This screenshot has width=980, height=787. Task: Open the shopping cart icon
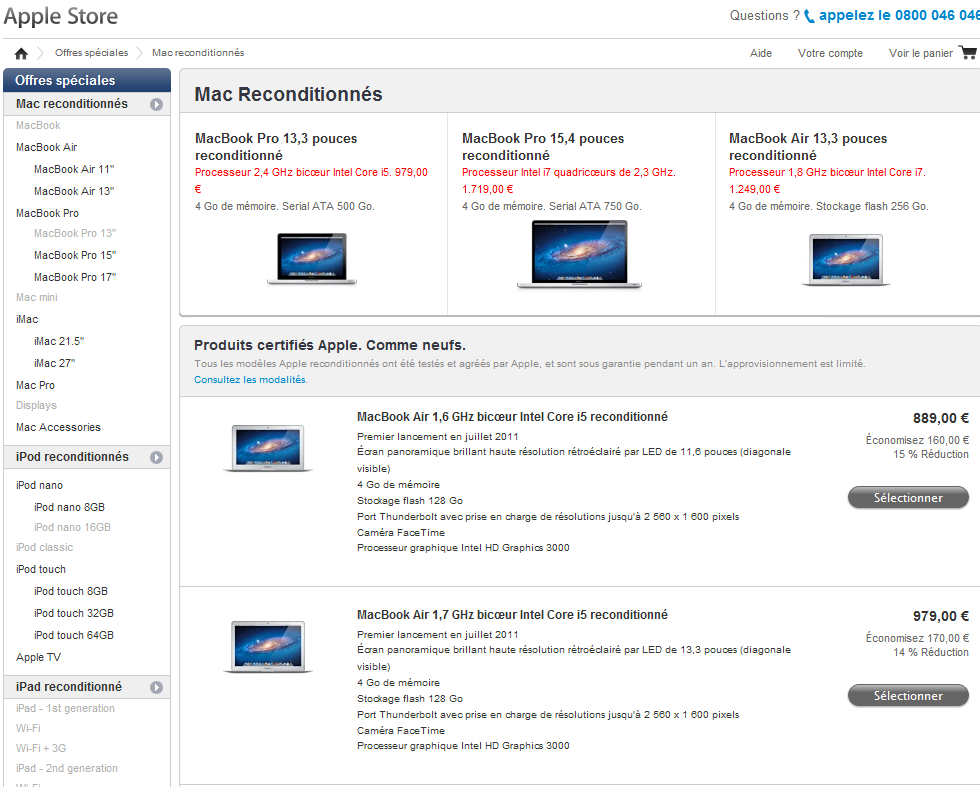pos(968,53)
